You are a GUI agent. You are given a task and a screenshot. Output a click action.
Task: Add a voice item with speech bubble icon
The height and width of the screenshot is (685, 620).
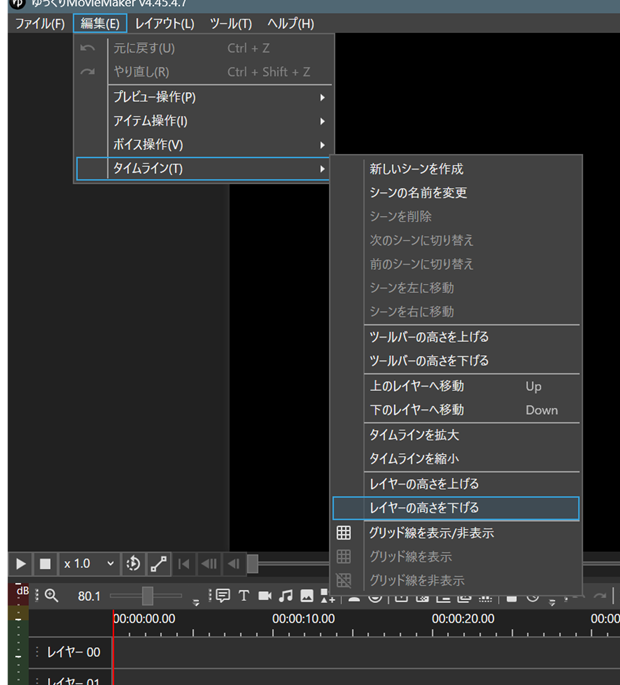(x=222, y=596)
